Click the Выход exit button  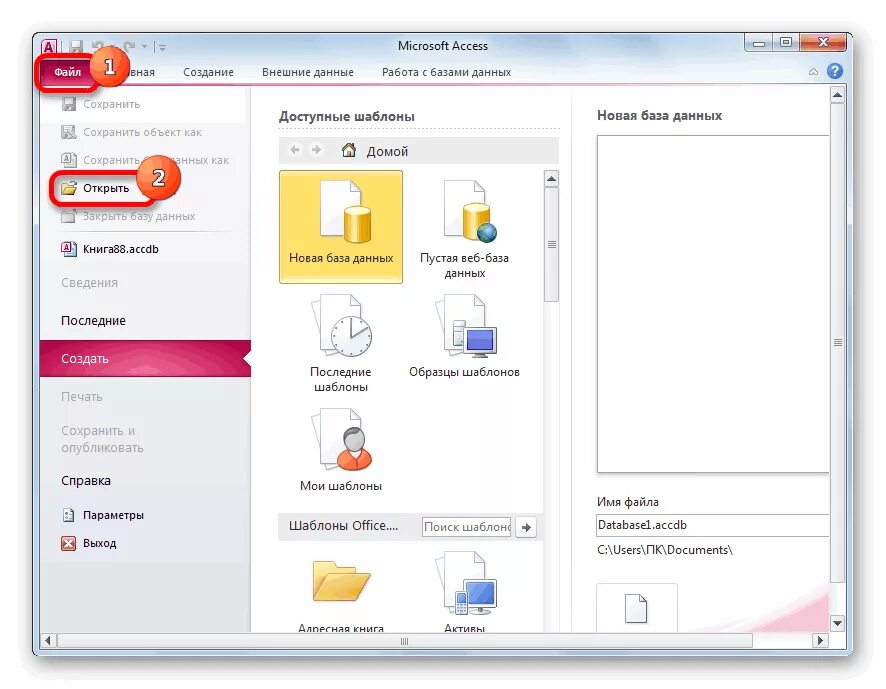tap(99, 544)
